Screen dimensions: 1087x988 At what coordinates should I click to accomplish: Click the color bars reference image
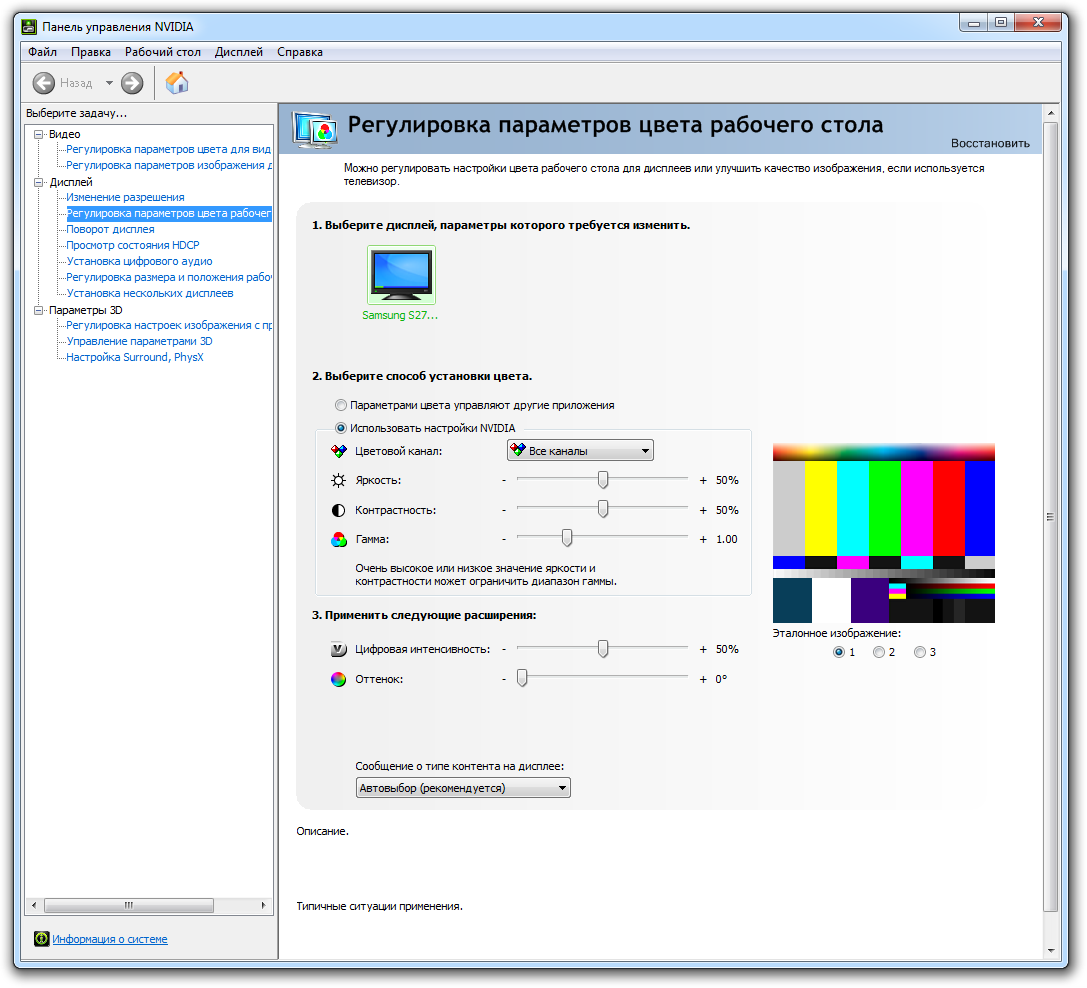point(884,533)
